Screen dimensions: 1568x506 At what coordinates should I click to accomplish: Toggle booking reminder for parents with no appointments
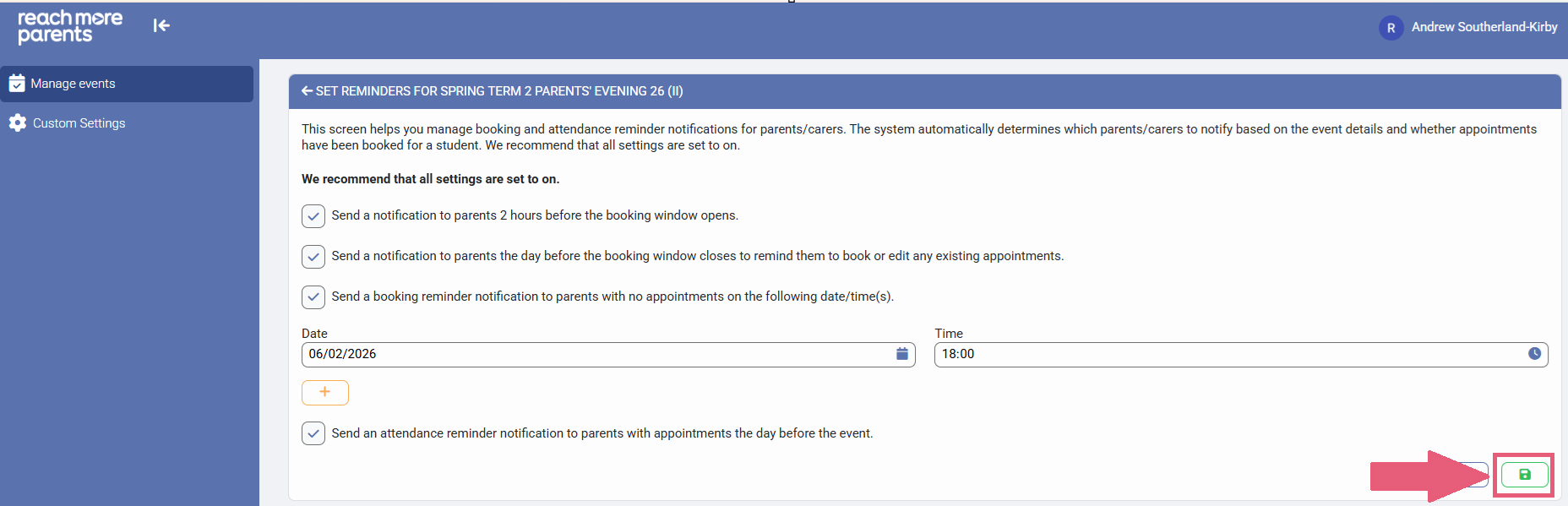[x=313, y=297]
